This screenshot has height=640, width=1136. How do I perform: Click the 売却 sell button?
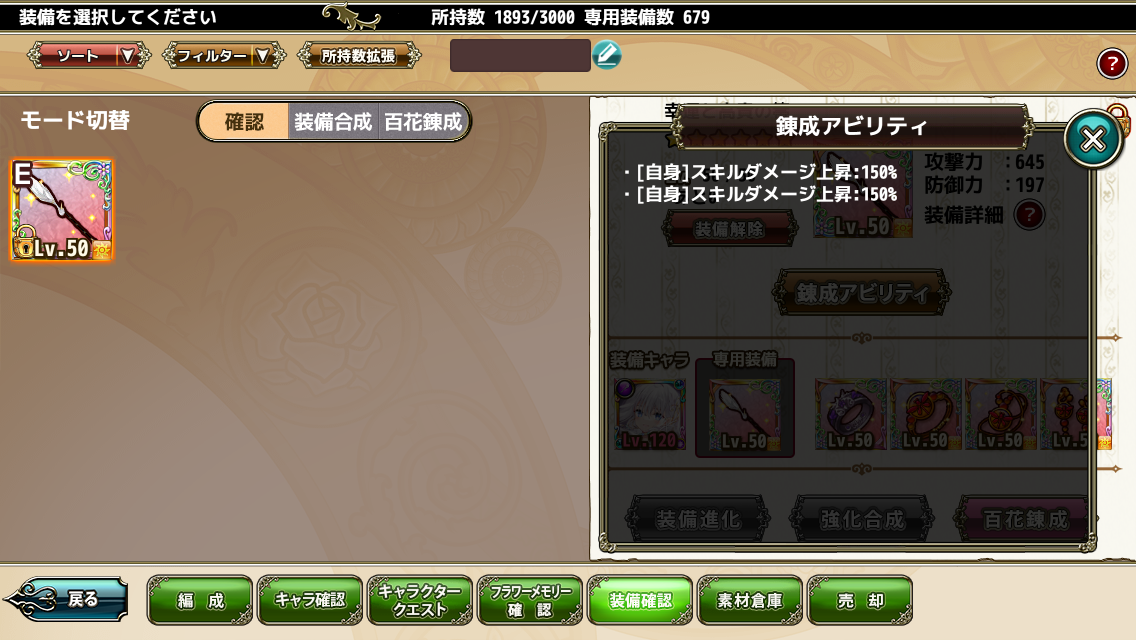coord(860,600)
